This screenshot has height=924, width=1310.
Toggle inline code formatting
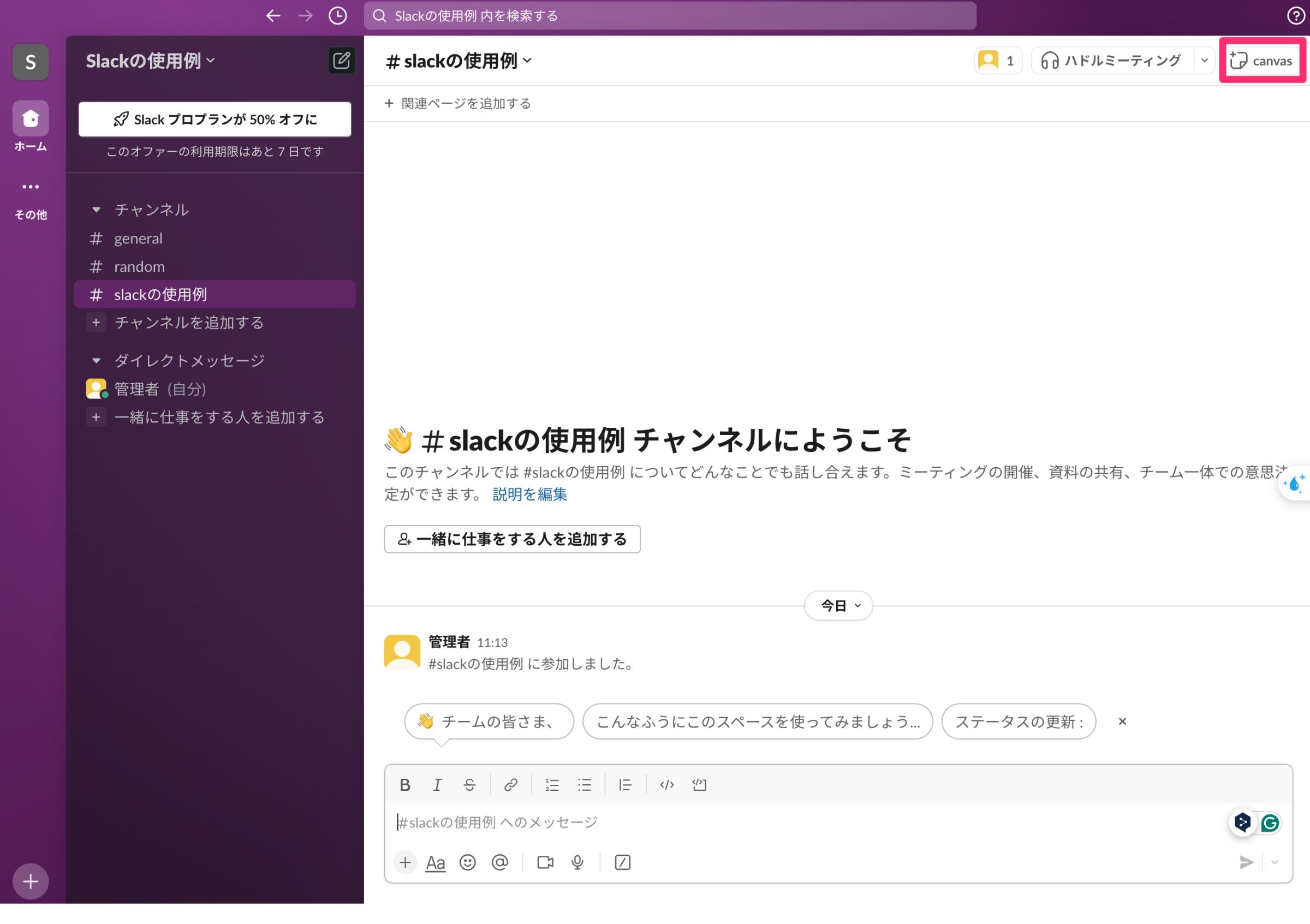[666, 785]
